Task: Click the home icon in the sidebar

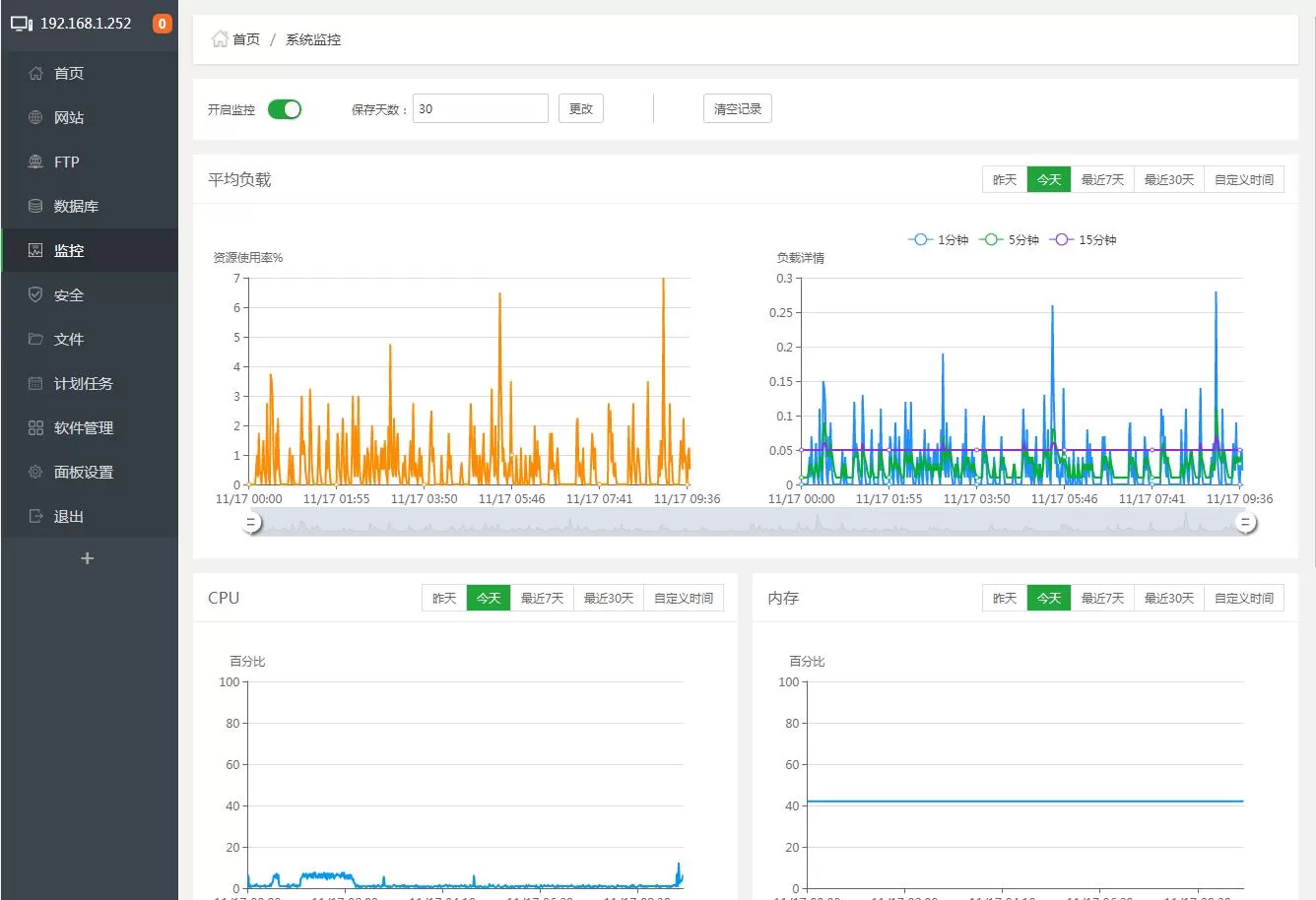Action: [35, 74]
